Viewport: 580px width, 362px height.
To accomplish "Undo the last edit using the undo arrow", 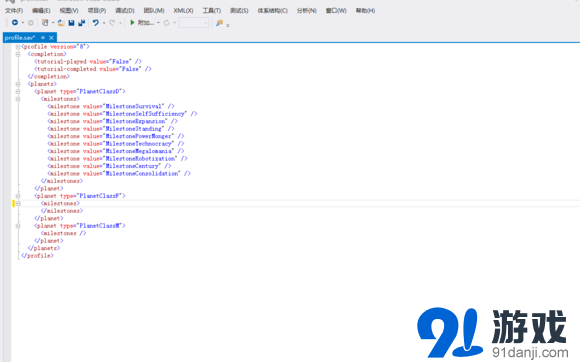I will (96, 23).
